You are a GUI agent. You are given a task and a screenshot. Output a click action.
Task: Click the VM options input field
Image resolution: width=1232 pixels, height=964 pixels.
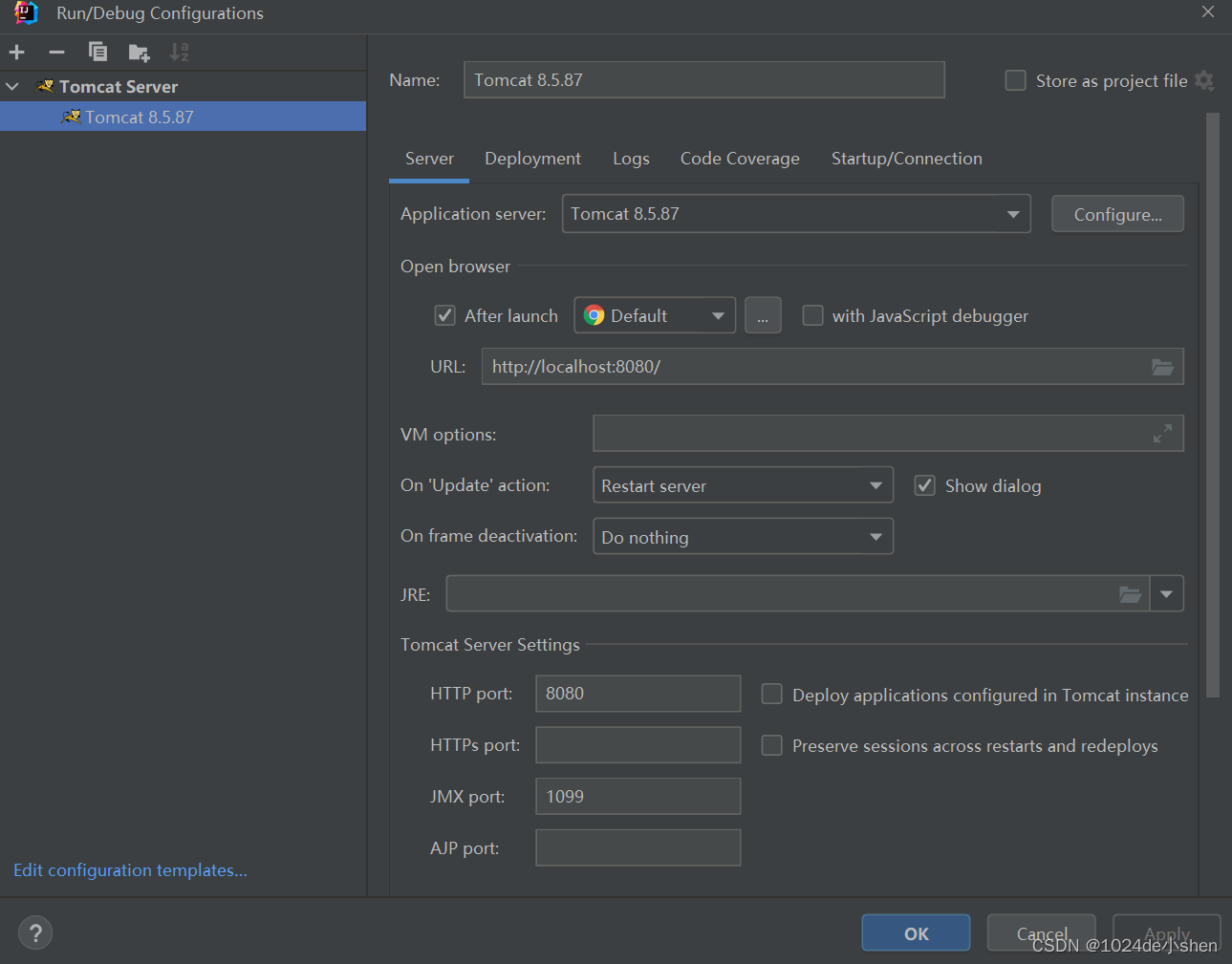pos(888,434)
